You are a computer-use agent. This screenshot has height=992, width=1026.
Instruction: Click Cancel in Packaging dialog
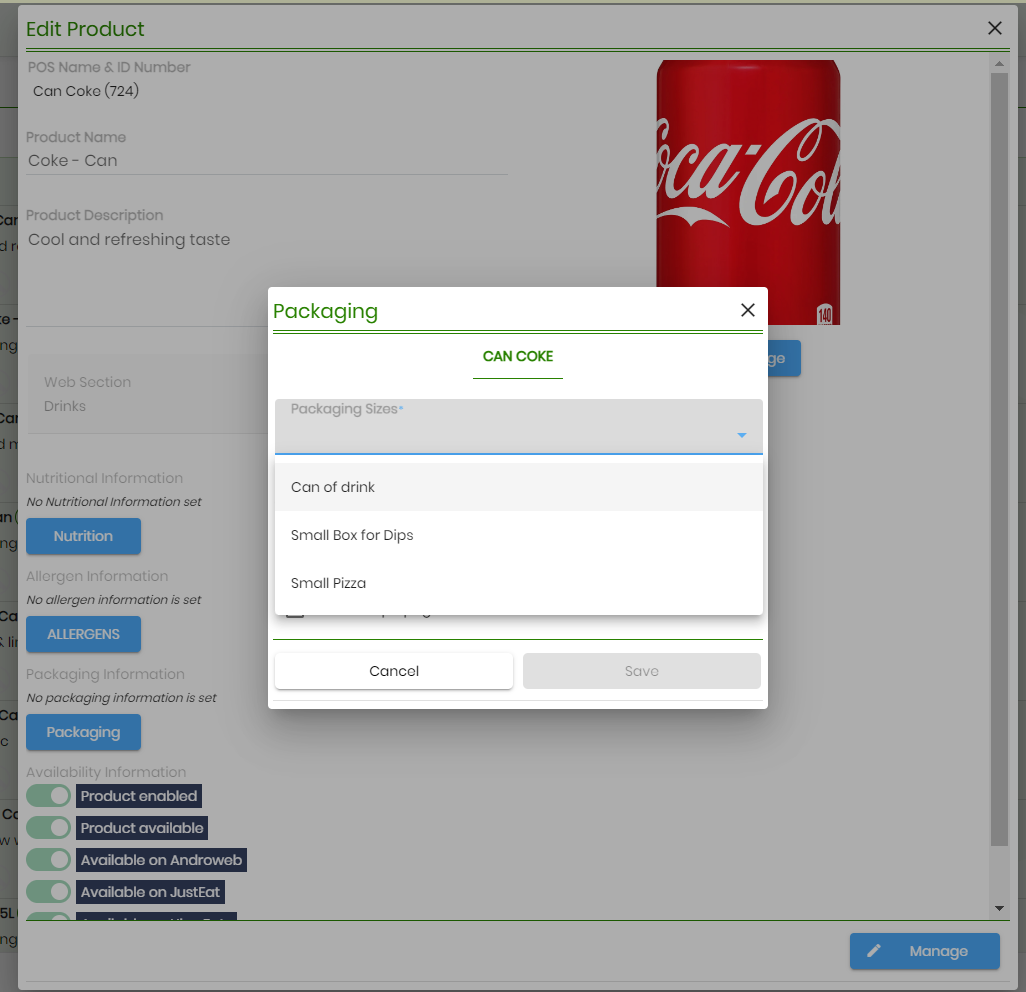pyautogui.click(x=393, y=671)
